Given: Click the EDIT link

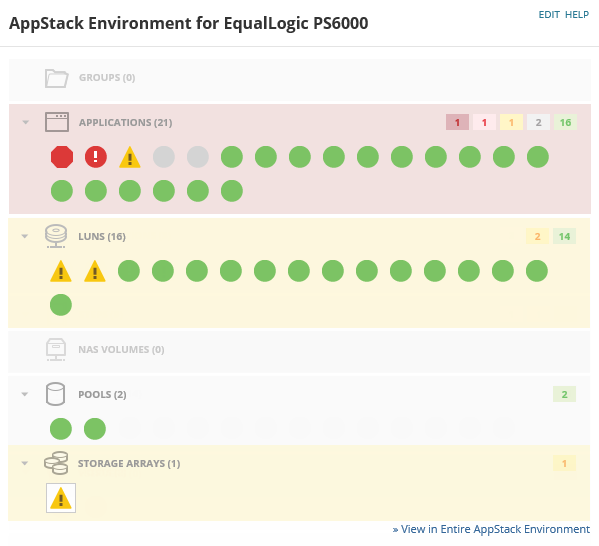Looking at the screenshot, I should [549, 15].
